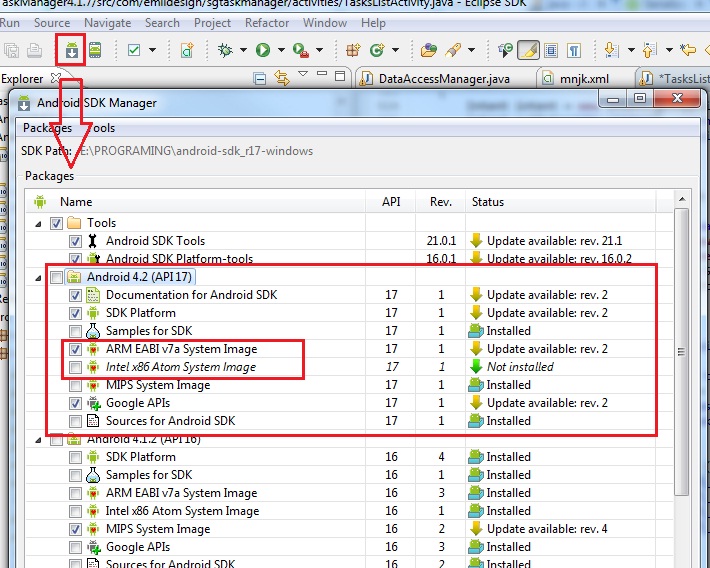Open the Refactor menu
710x568 pixels.
pos(267,23)
